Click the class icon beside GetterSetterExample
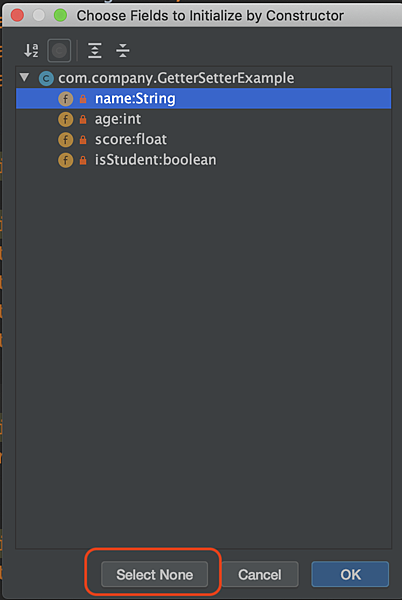 (46, 78)
